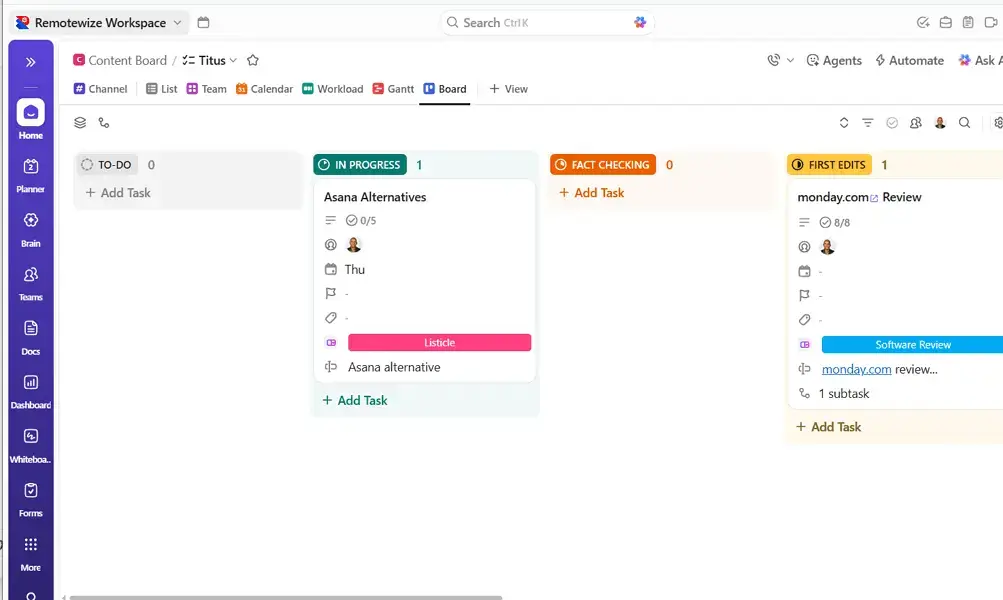Click the assignee avatar on Asana Alternatives
This screenshot has height=600, width=1003.
click(353, 244)
